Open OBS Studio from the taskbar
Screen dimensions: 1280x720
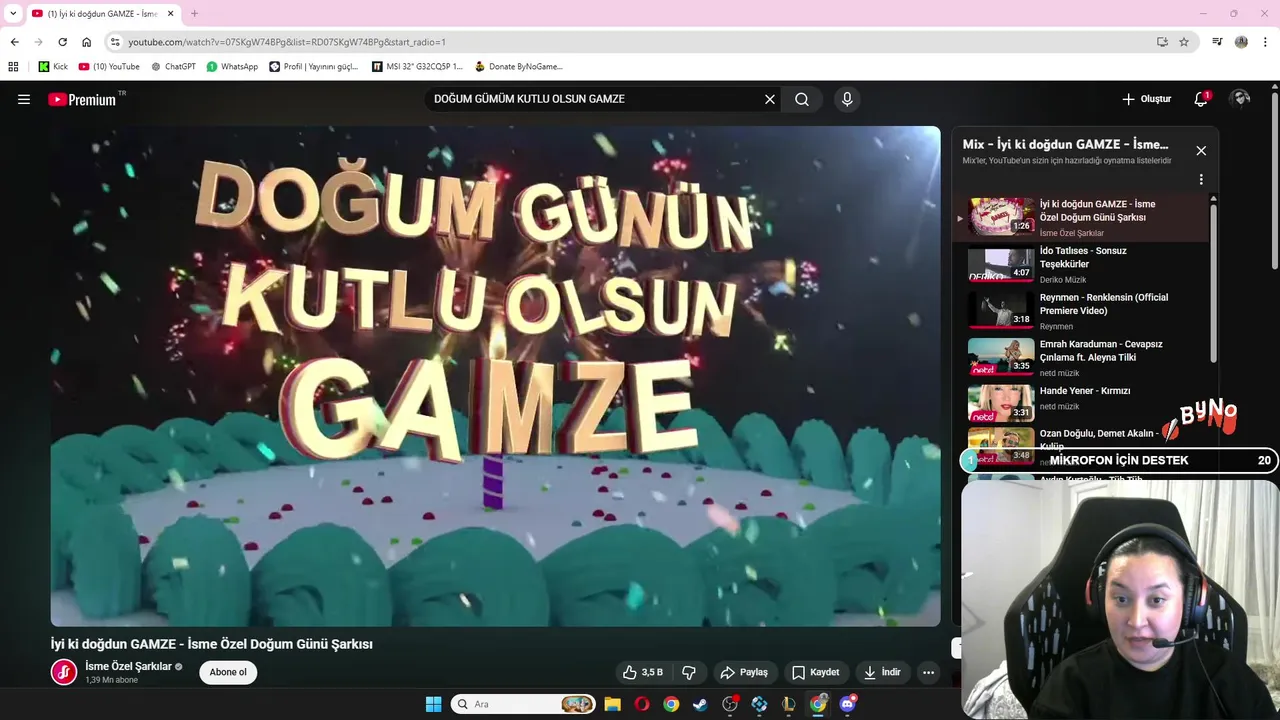click(730, 704)
